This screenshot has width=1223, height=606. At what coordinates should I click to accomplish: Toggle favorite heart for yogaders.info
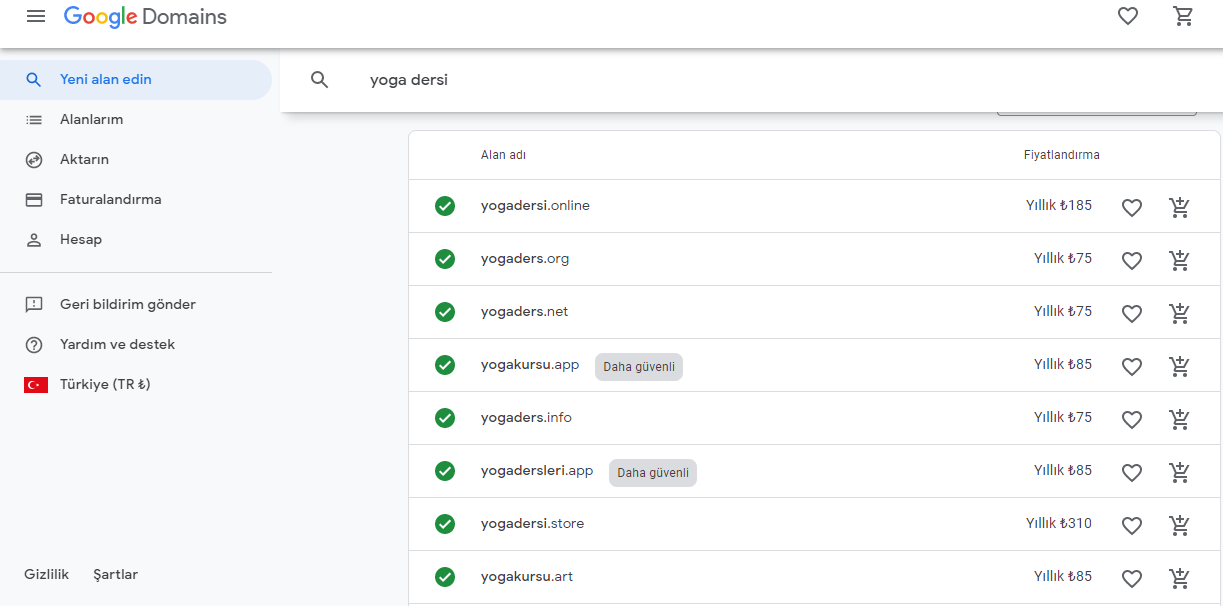tap(1131, 419)
